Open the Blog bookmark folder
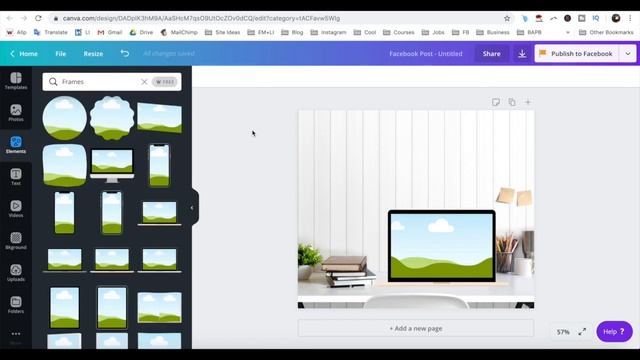This screenshot has width=640, height=360. point(292,32)
